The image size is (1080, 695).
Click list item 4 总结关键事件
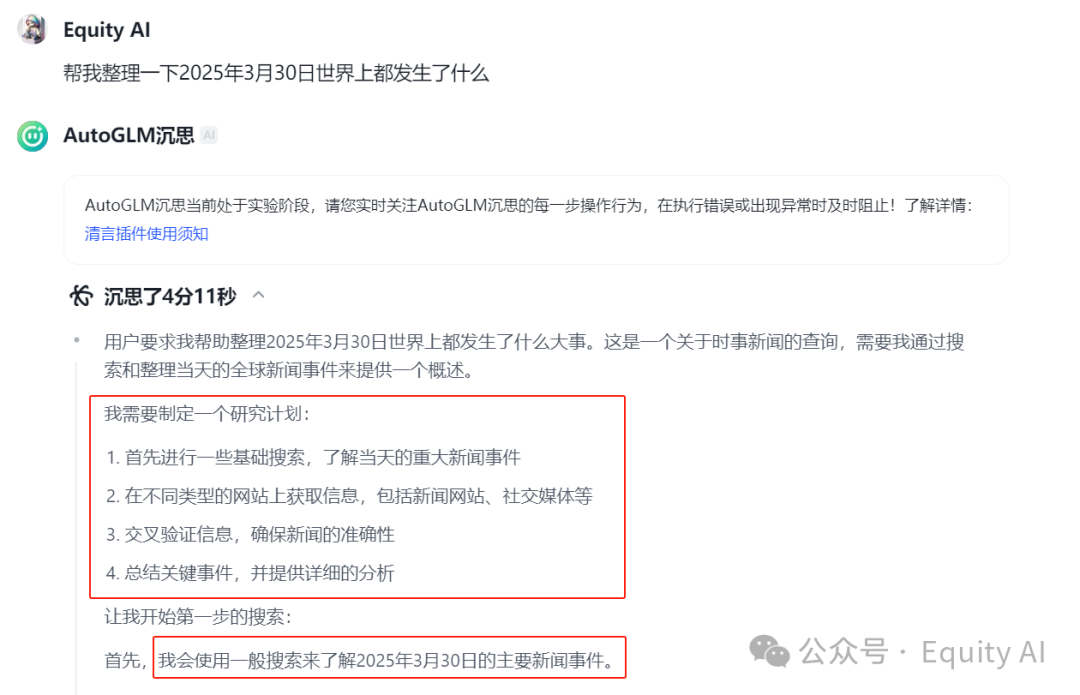click(250, 573)
